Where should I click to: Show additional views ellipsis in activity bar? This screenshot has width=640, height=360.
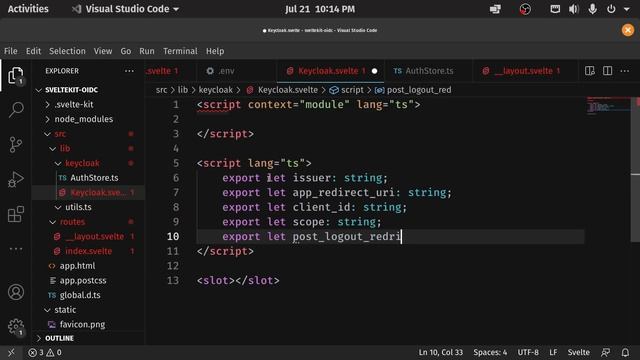click(x=16, y=249)
